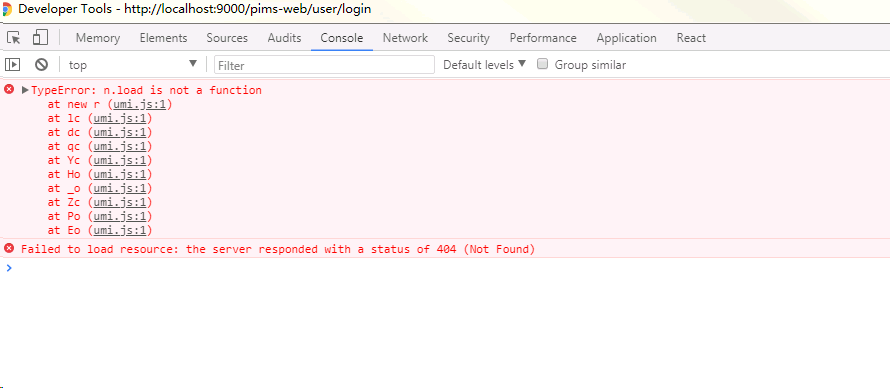Clear console with the ban icon
Screen dimensions: 890x388
pyautogui.click(x=41, y=65)
